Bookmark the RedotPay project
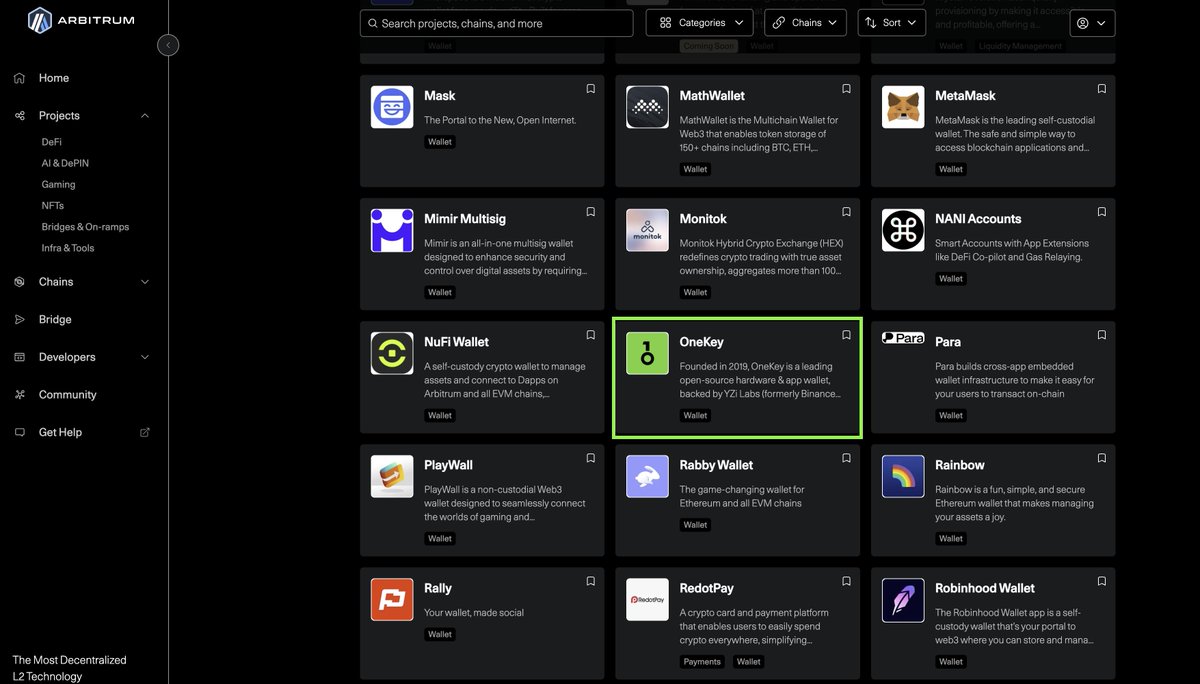This screenshot has height=684, width=1200. coord(846,581)
